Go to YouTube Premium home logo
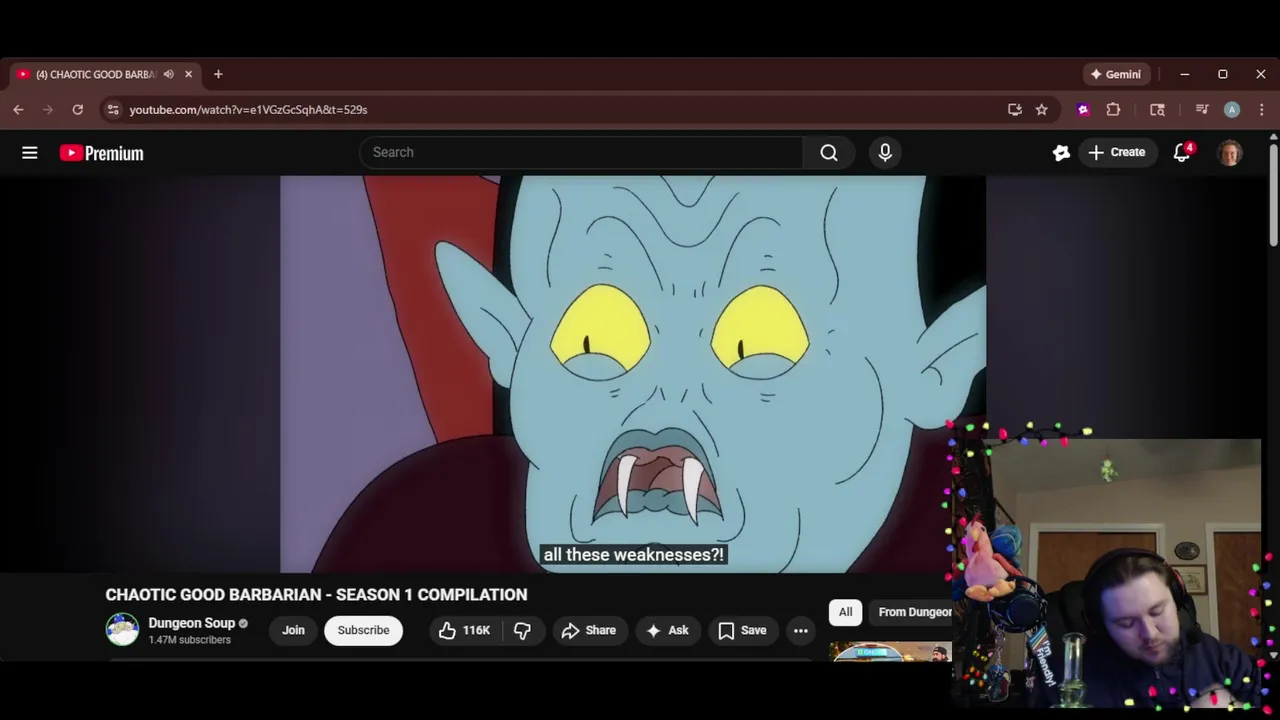Screen dimensions: 1280x720 click(x=101, y=153)
